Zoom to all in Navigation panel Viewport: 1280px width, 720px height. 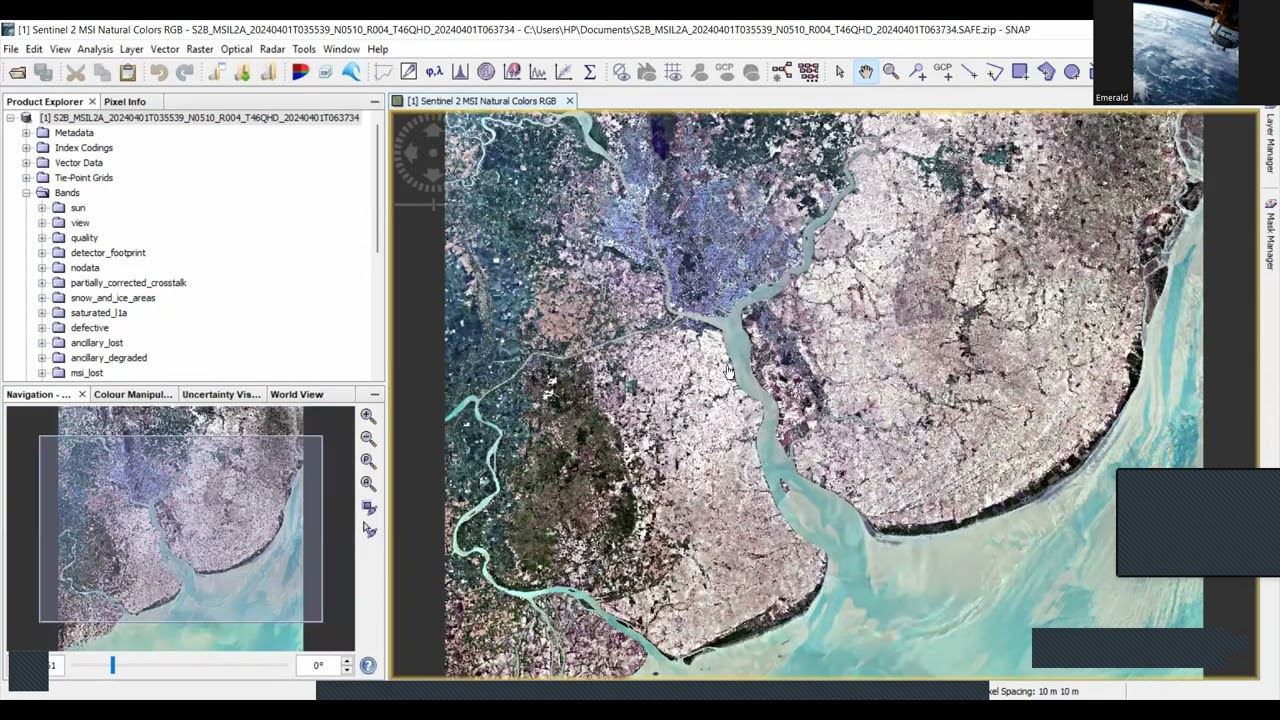[369, 484]
